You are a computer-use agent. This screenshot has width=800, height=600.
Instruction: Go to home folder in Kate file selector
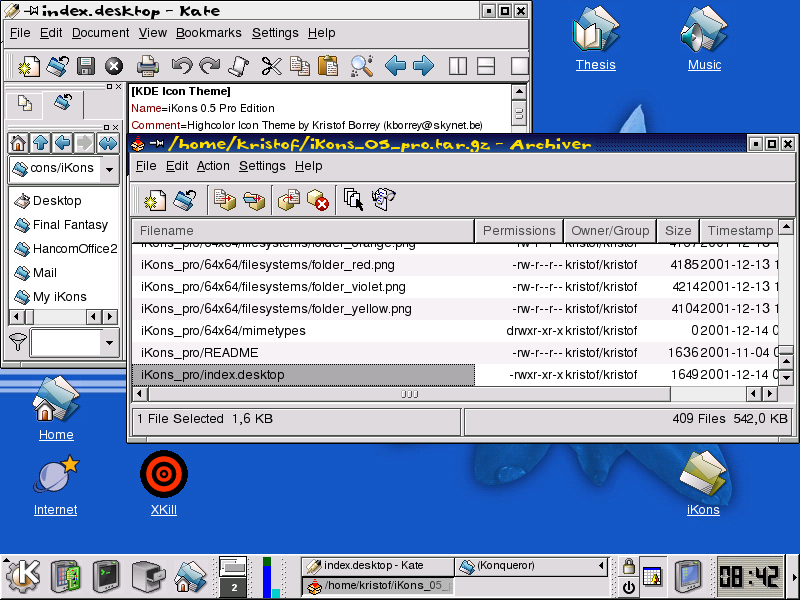pos(18,143)
